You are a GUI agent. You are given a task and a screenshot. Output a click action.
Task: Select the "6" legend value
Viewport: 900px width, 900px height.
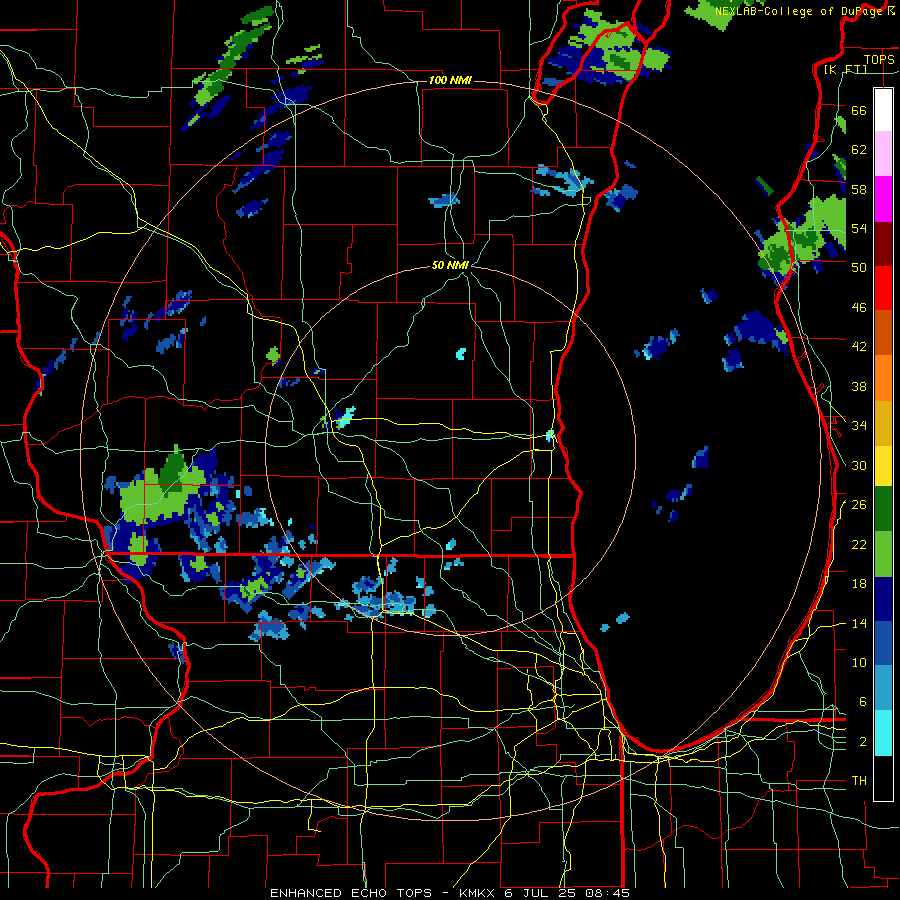(x=863, y=702)
